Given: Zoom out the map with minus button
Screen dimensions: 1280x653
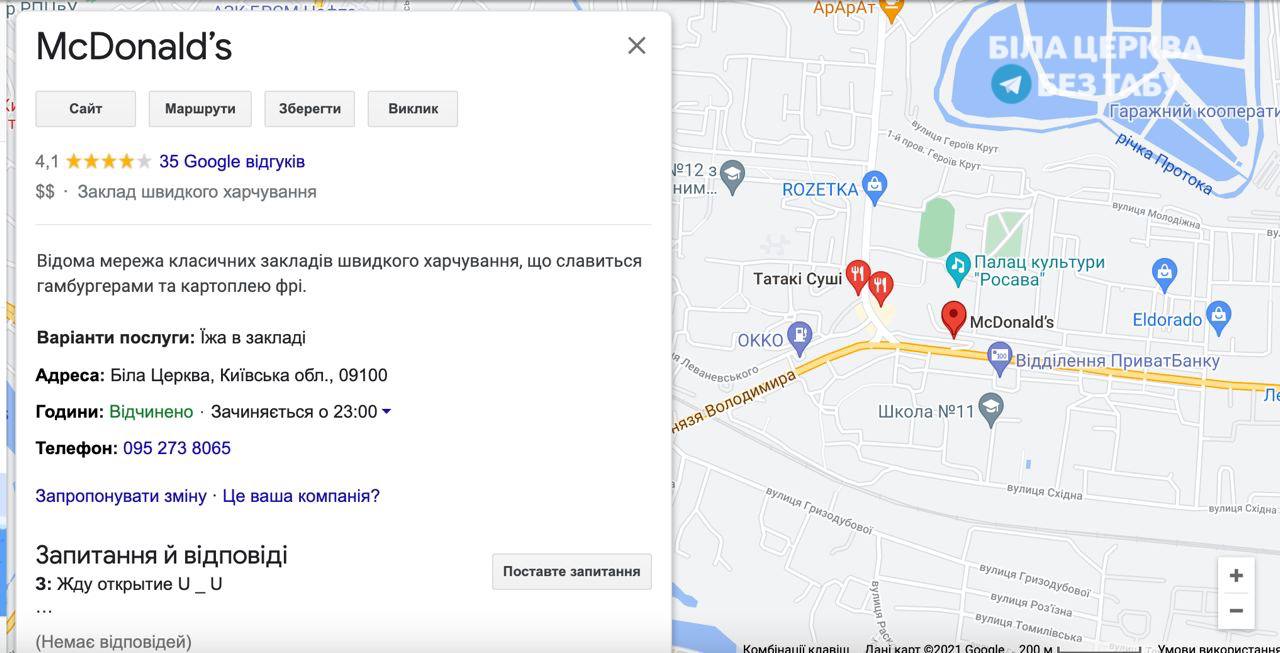Looking at the screenshot, I should point(1236,611).
